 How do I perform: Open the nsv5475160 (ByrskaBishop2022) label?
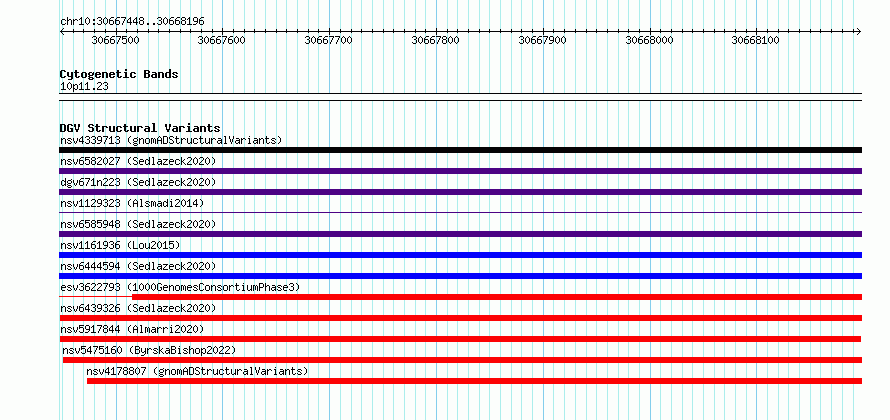click(149, 350)
